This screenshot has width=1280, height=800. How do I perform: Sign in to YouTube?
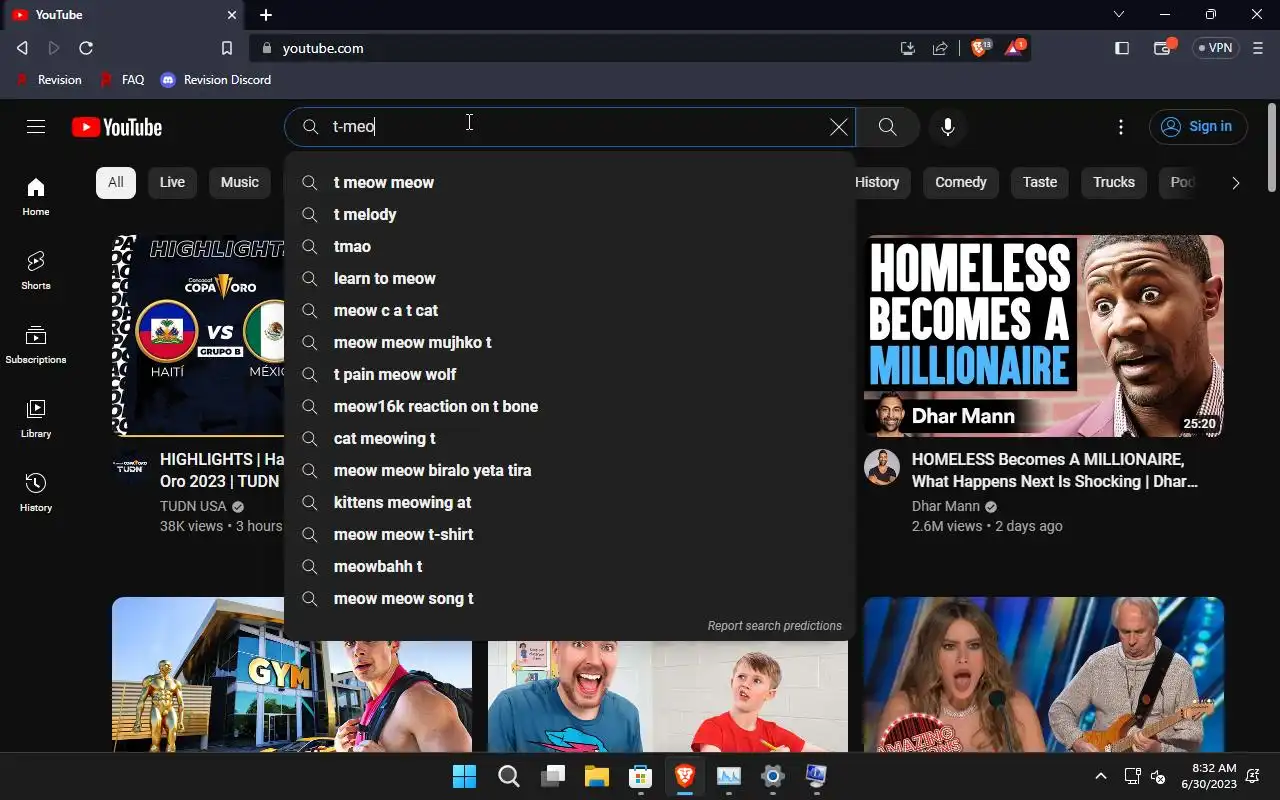[x=1198, y=127]
